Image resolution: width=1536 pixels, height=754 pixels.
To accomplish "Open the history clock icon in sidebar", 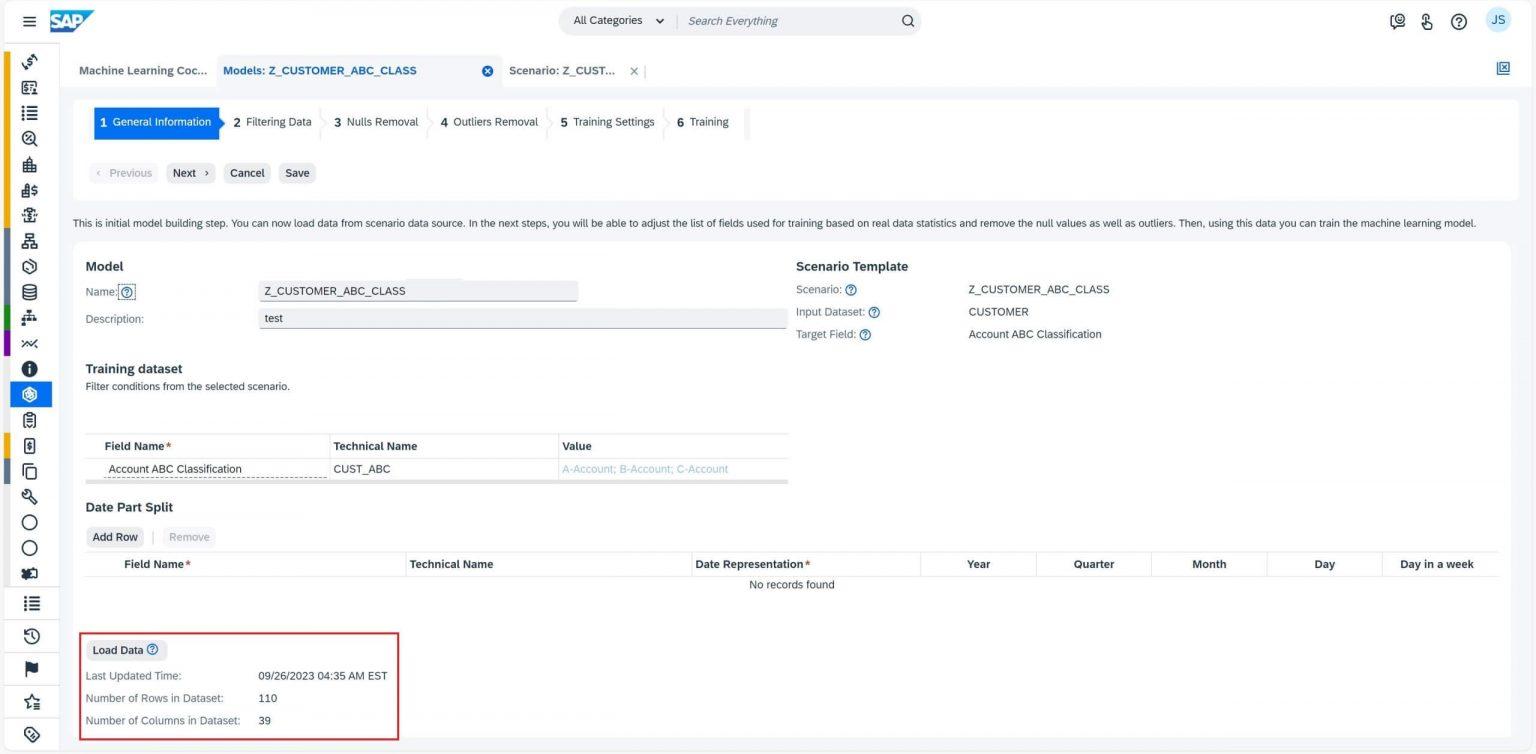I will coord(29,636).
